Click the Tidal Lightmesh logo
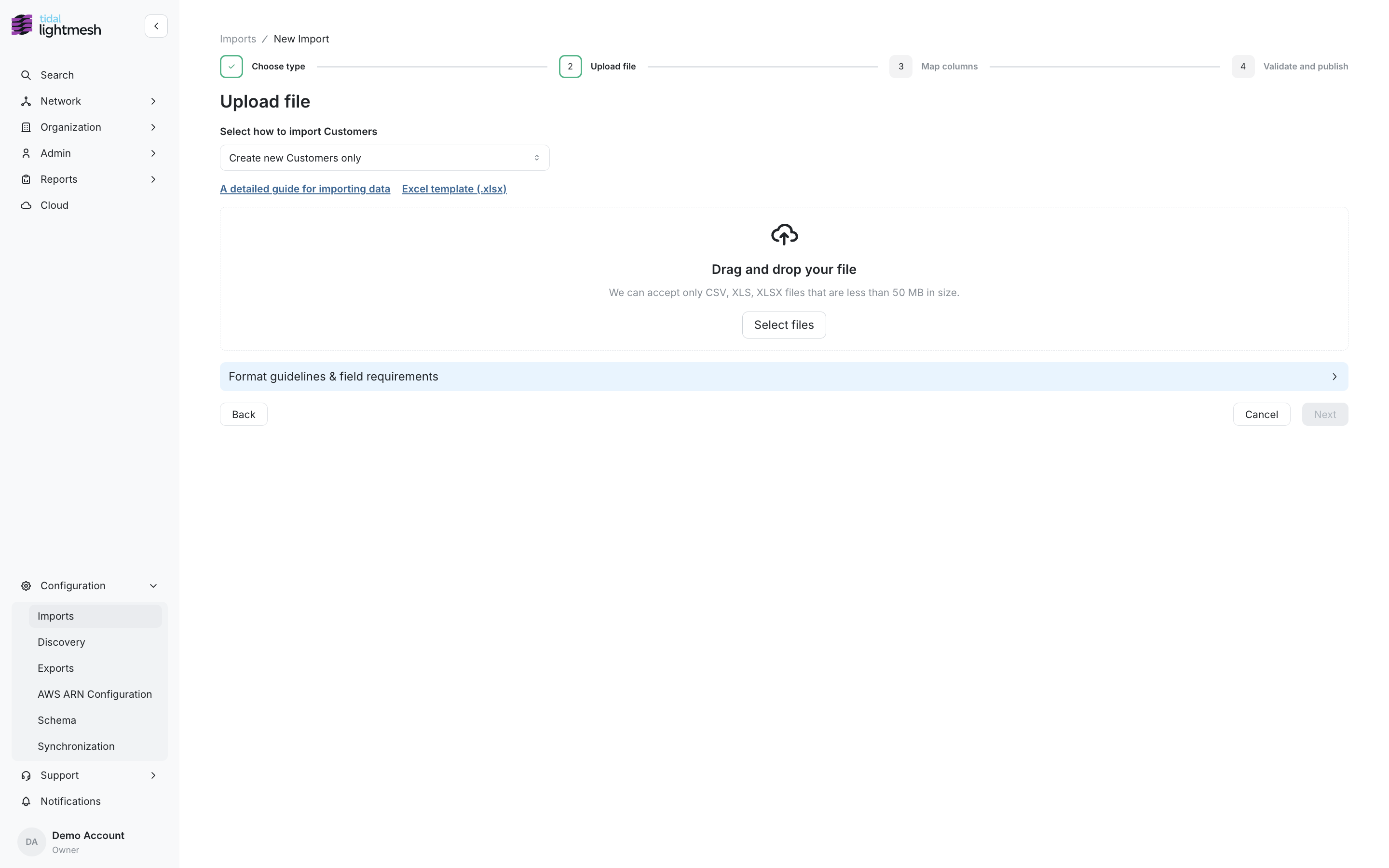1389x868 pixels. coord(56,26)
